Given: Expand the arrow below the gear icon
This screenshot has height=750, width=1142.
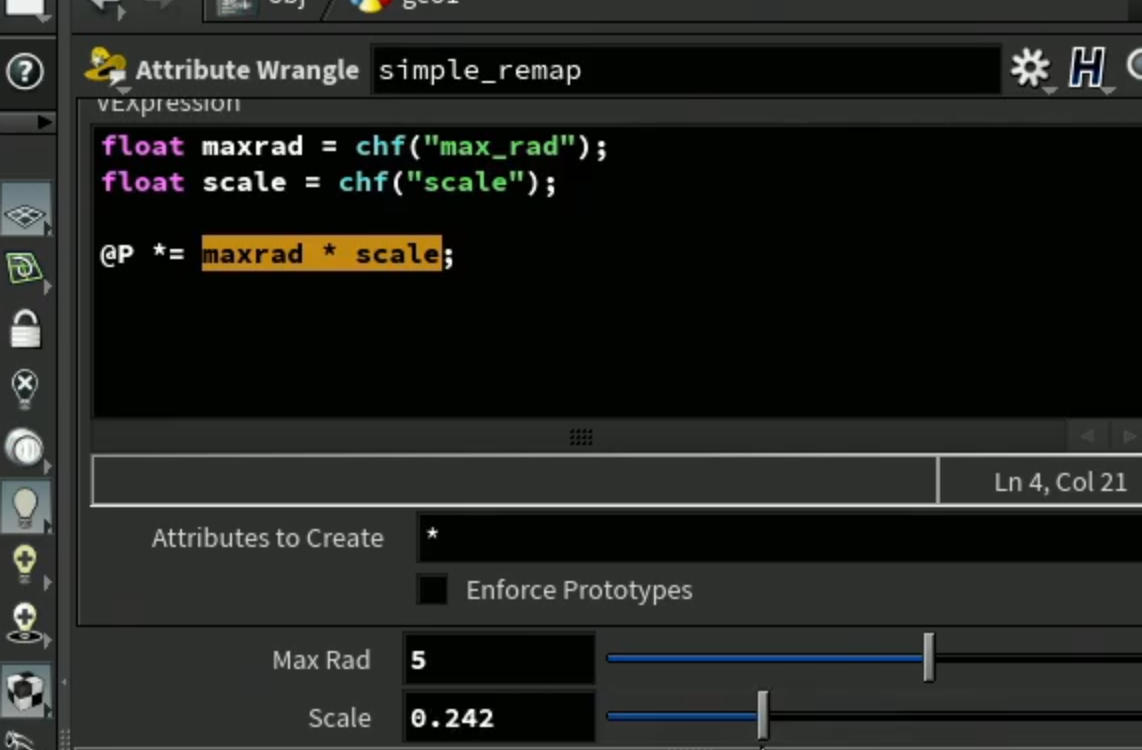Looking at the screenshot, I should [x=1050, y=92].
